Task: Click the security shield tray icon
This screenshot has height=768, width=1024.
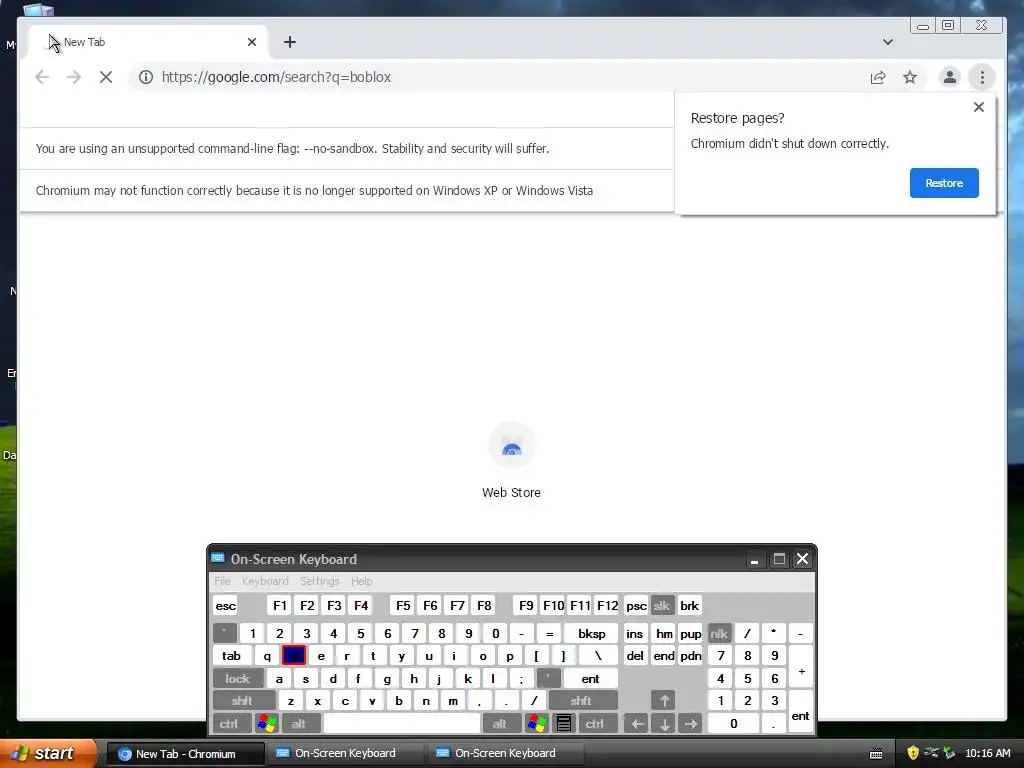Action: [912, 753]
